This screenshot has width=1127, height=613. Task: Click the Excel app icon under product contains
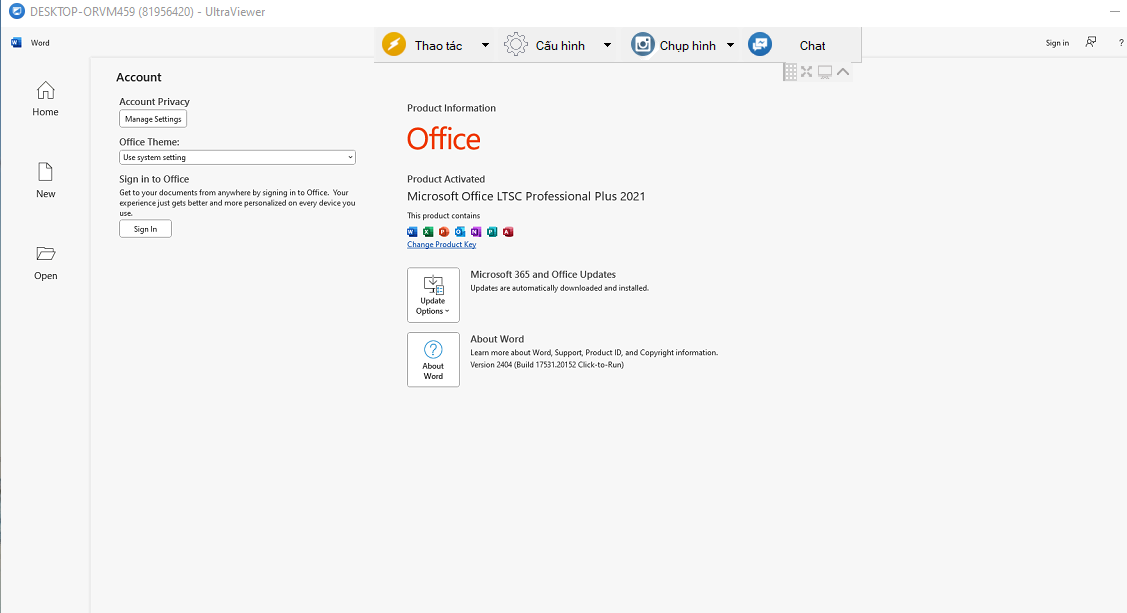point(428,231)
